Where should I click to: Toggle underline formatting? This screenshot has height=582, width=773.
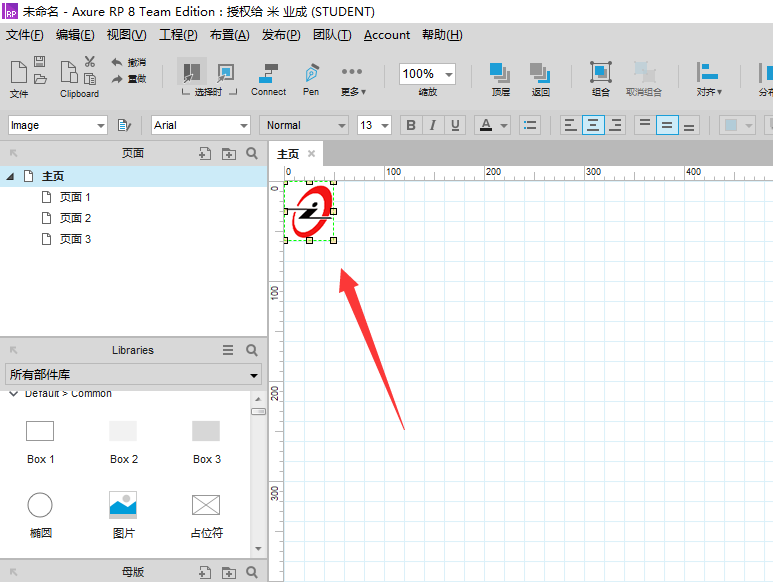pyautogui.click(x=455, y=125)
